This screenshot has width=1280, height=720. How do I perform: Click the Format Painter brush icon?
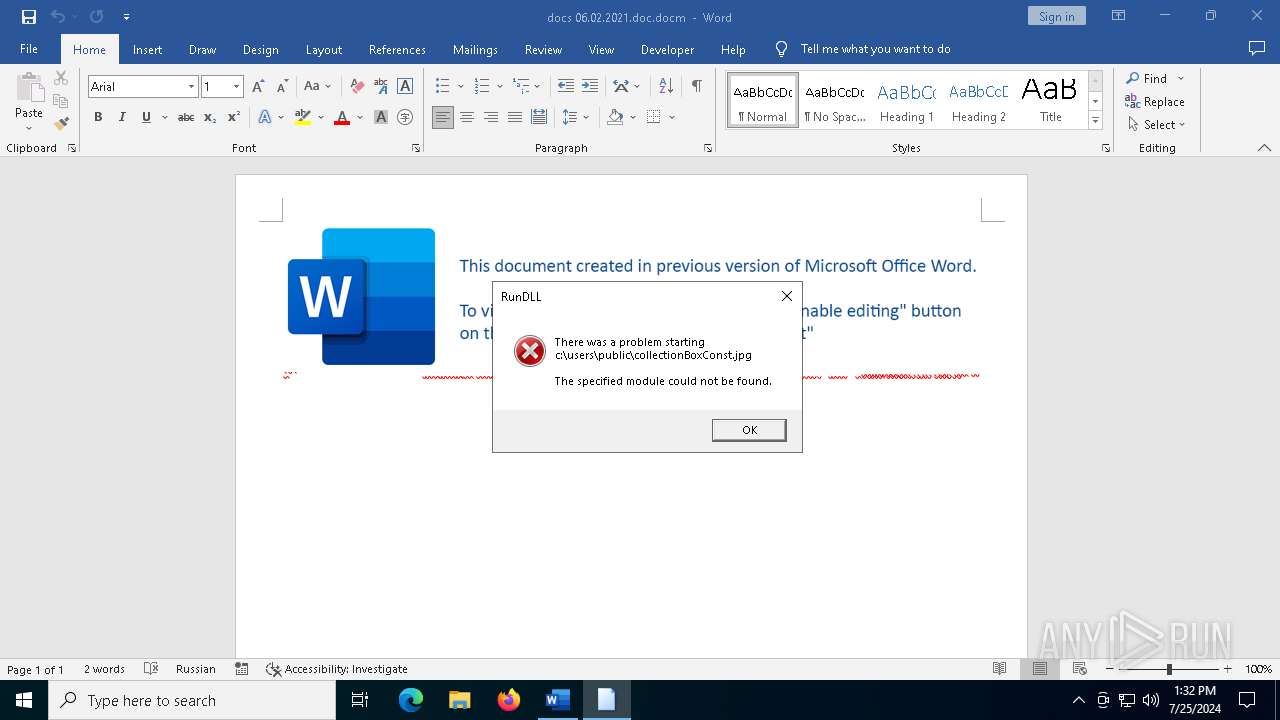(61, 124)
